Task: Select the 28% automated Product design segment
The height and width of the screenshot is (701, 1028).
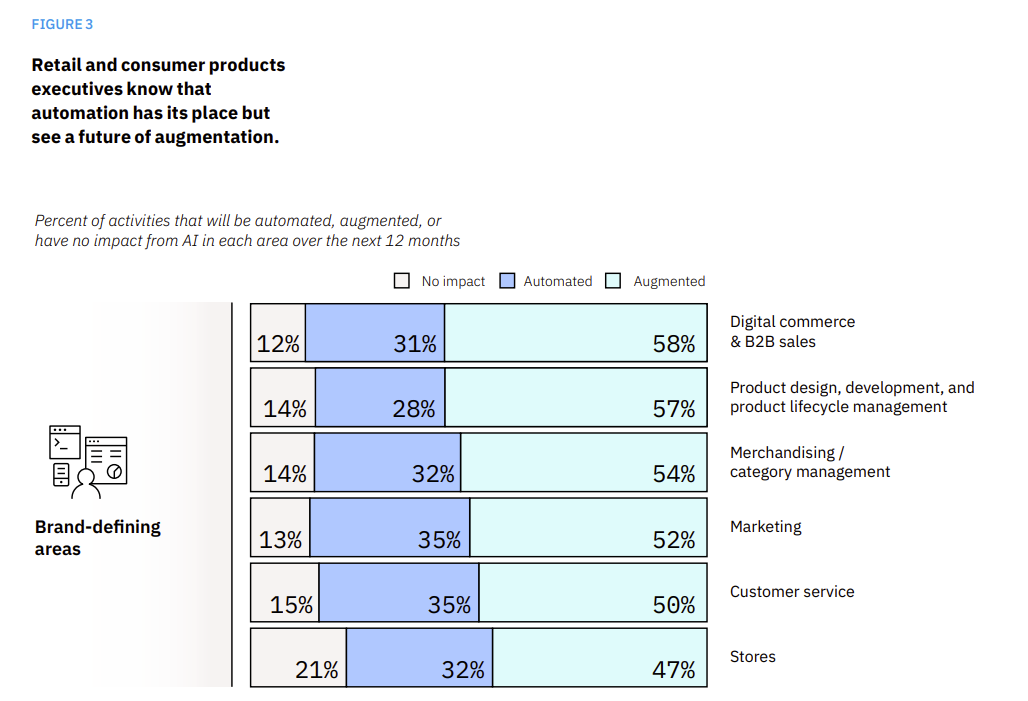Action: point(380,397)
